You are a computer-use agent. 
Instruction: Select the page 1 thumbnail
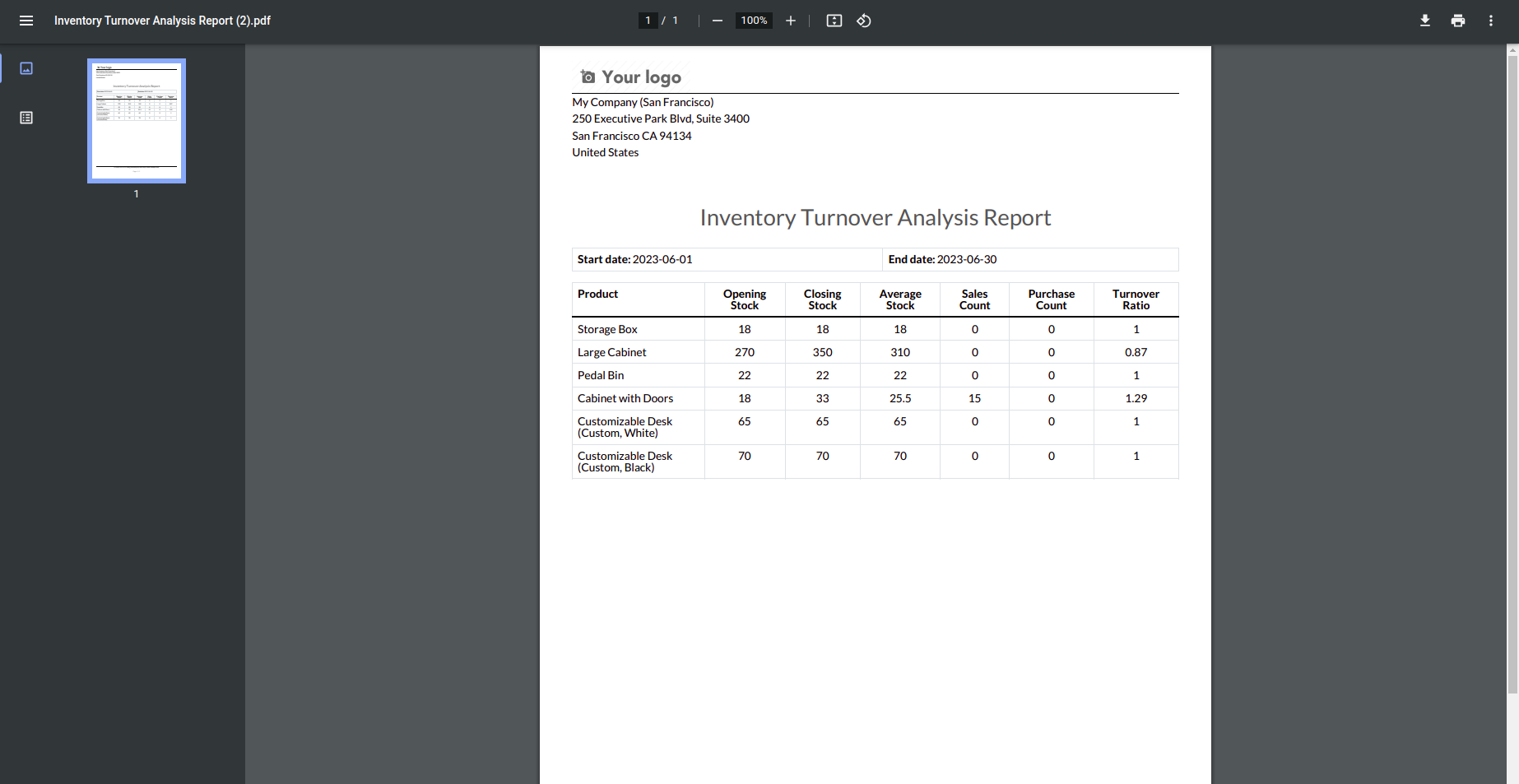coord(137,121)
